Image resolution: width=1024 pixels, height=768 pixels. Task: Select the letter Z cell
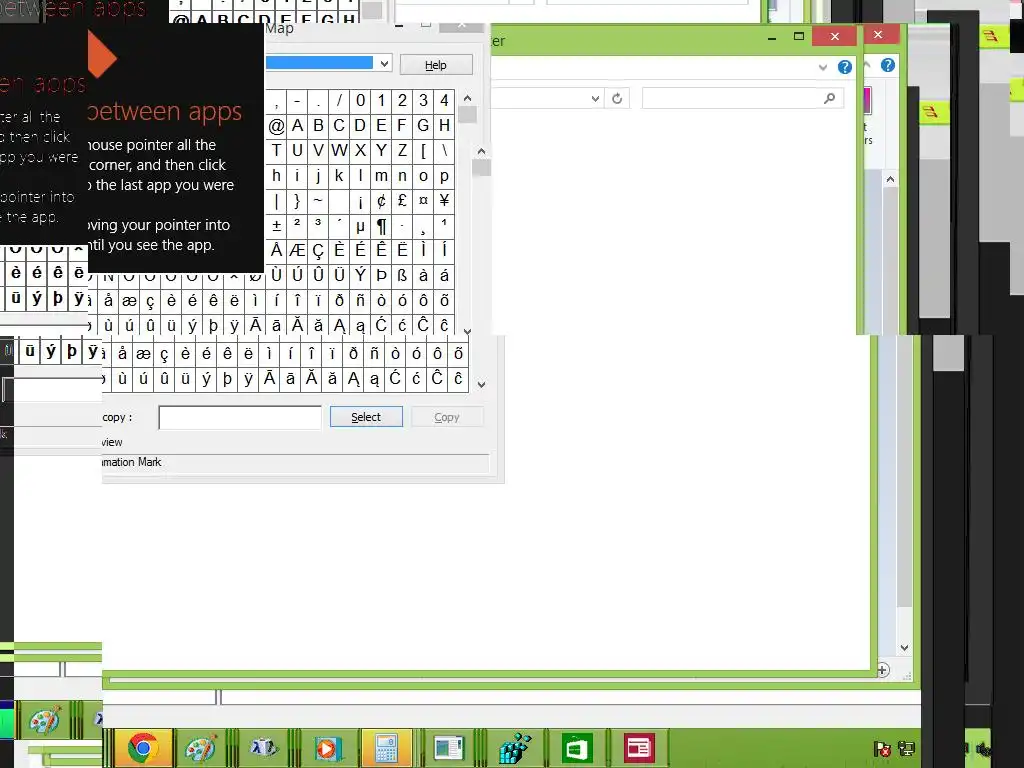click(402, 150)
